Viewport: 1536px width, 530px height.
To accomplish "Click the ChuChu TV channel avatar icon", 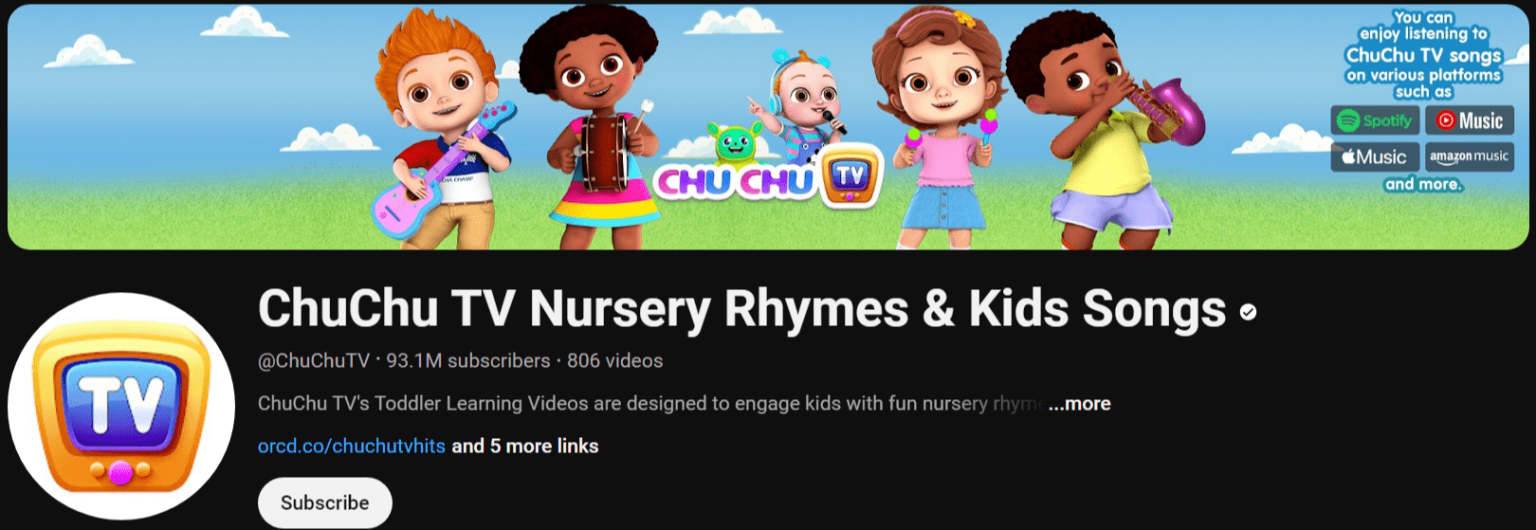I will [x=107, y=406].
